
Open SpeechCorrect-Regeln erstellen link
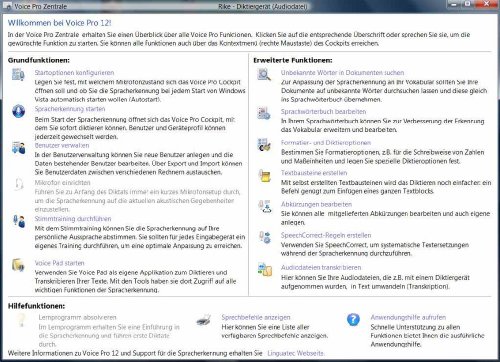[326, 235]
